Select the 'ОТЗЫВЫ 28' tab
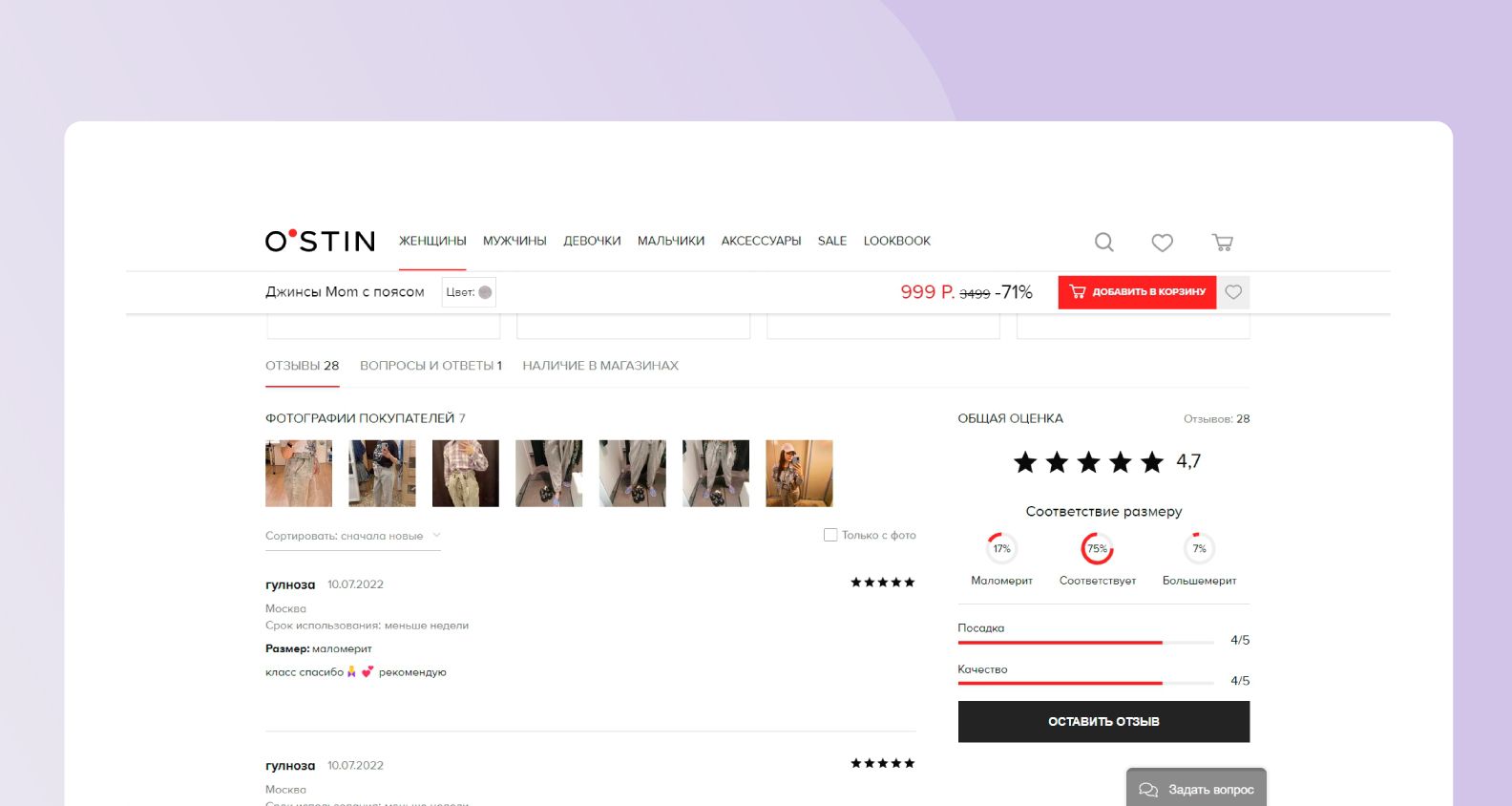 click(x=302, y=366)
